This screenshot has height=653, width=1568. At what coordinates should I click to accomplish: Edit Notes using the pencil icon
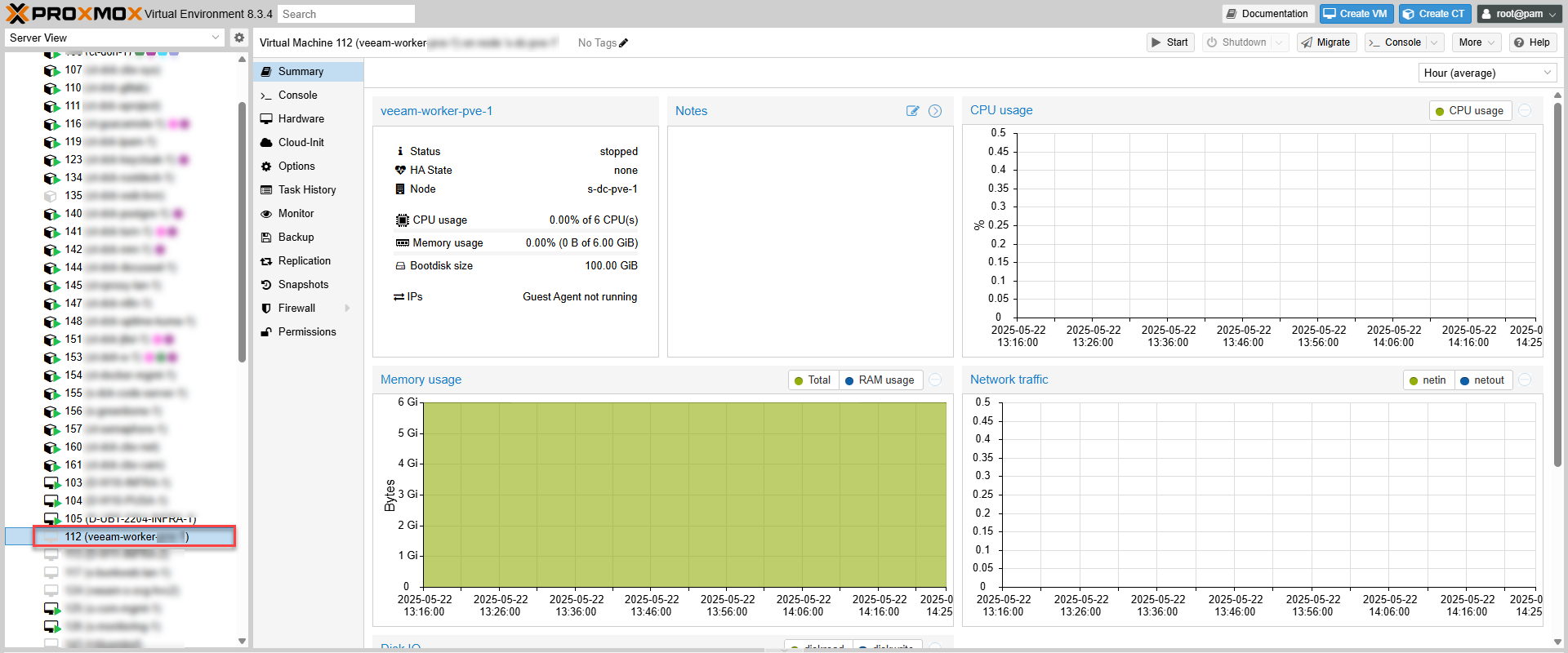(913, 111)
